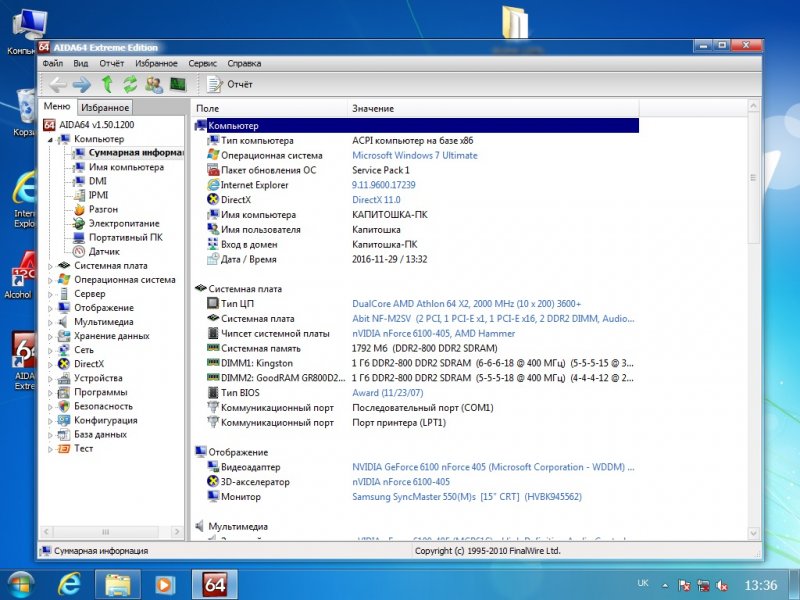The width and height of the screenshot is (800, 600).
Task: Expand the Системная плата tree node
Action: click(x=51, y=266)
